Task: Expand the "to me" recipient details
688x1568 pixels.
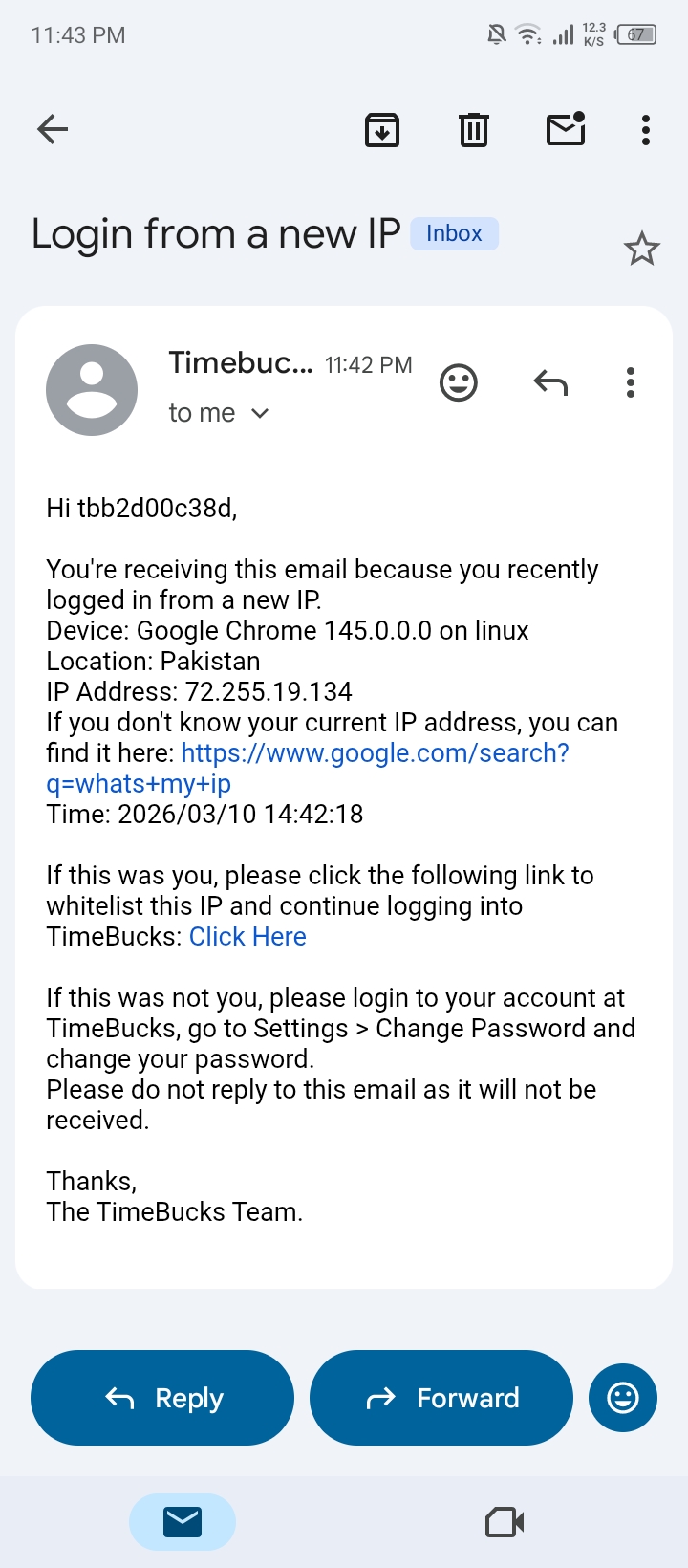Action: [219, 413]
